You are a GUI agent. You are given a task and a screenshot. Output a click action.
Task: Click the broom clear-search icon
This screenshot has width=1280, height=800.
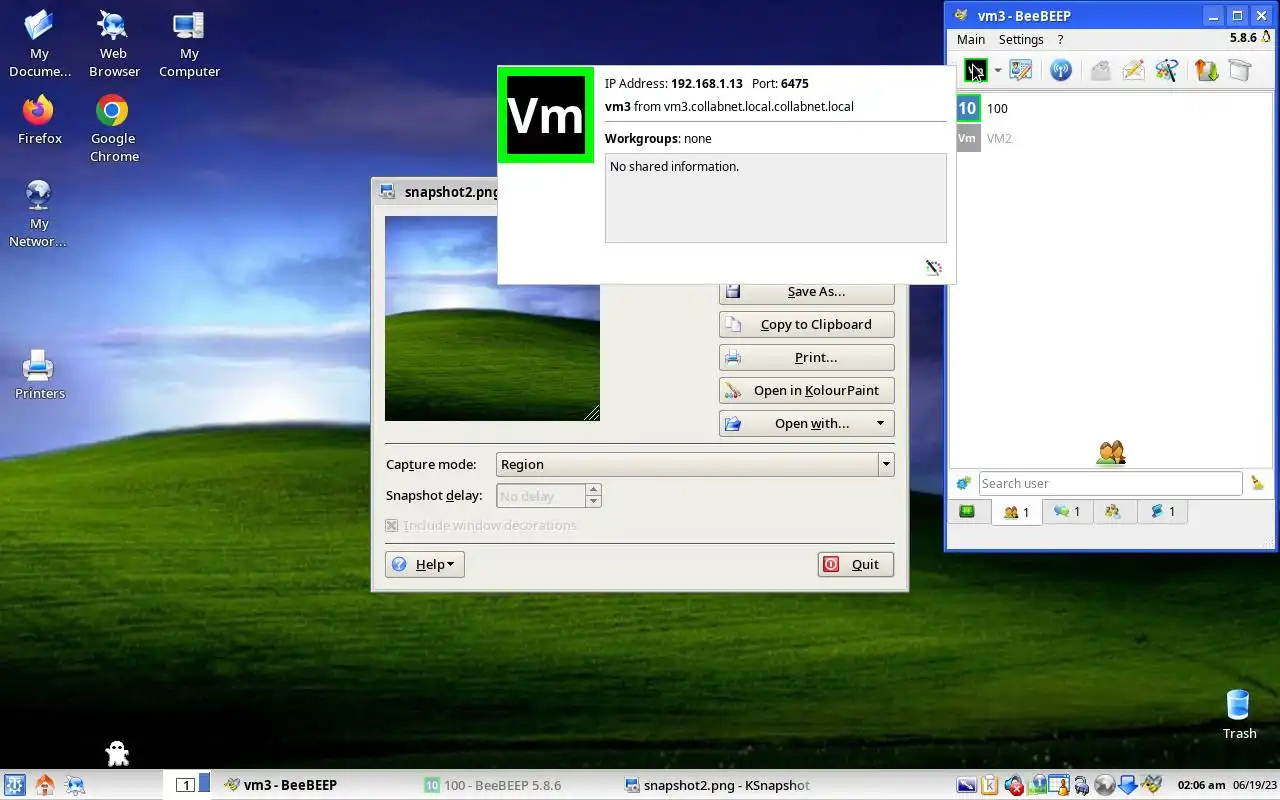[1258, 483]
